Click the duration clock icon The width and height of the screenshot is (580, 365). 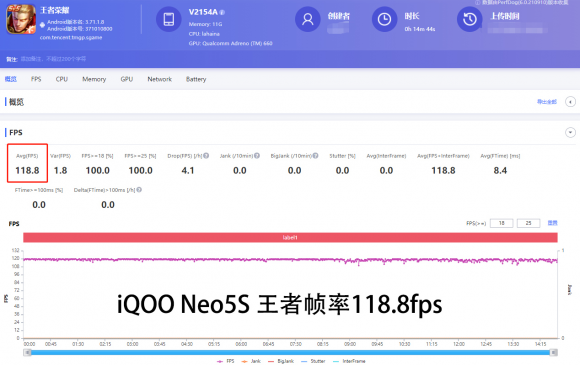(384, 19)
